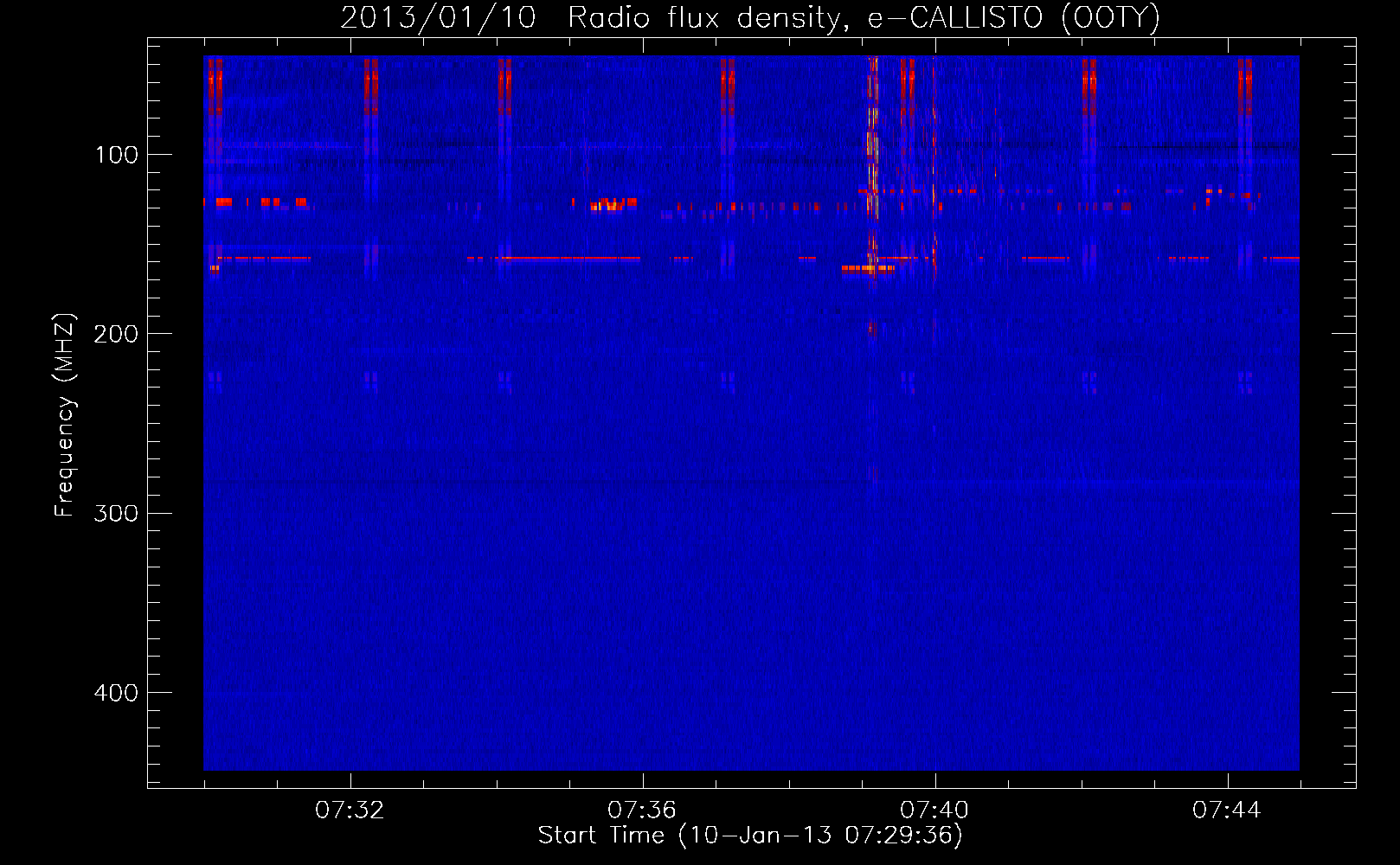Click the 300 frequency tick label
The image size is (1400, 865).
pos(117,513)
